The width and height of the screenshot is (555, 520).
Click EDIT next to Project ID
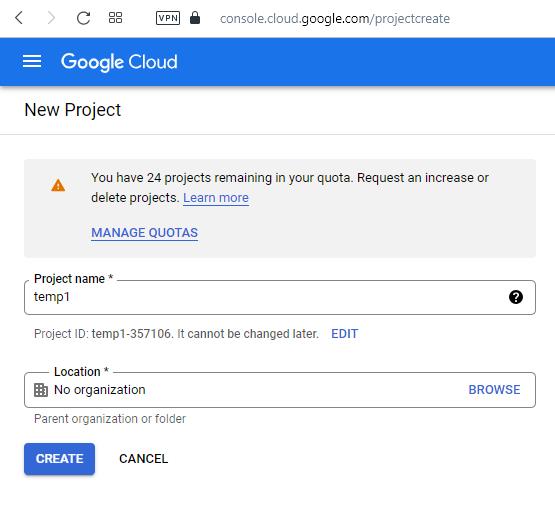pos(344,334)
